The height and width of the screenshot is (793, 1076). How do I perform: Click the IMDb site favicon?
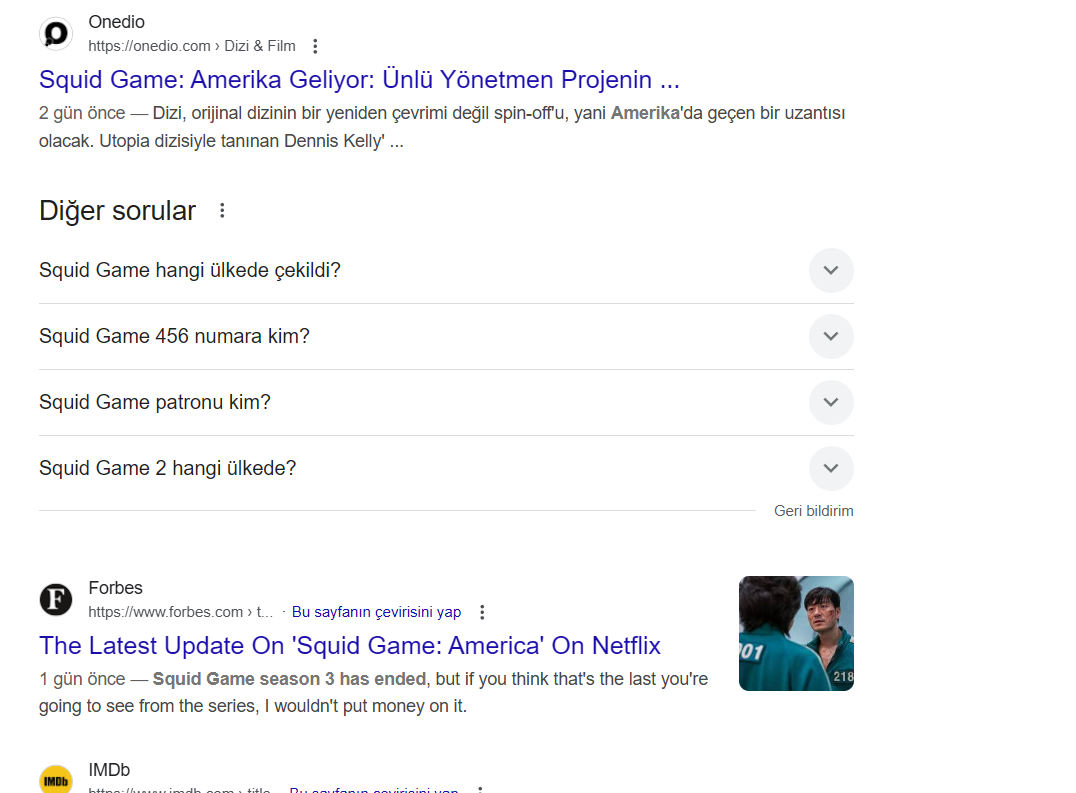tap(56, 780)
